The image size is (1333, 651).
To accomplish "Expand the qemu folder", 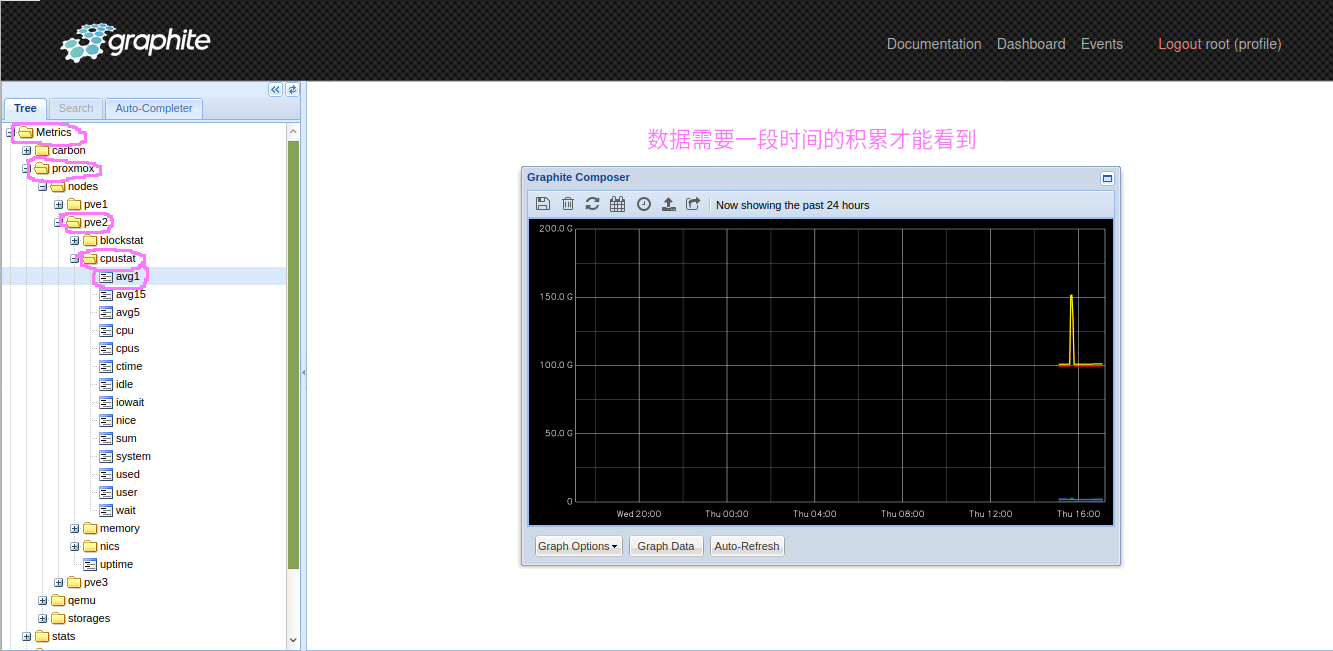I will click(x=42, y=600).
